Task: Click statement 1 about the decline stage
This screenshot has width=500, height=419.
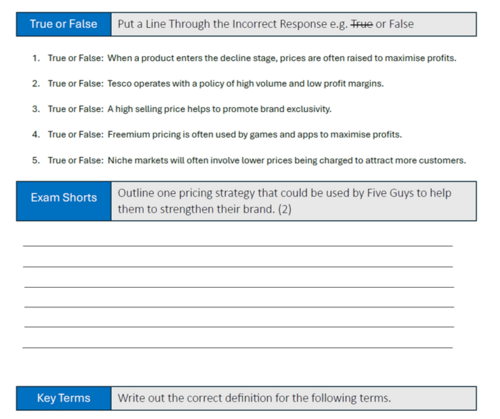Action: click(282, 58)
